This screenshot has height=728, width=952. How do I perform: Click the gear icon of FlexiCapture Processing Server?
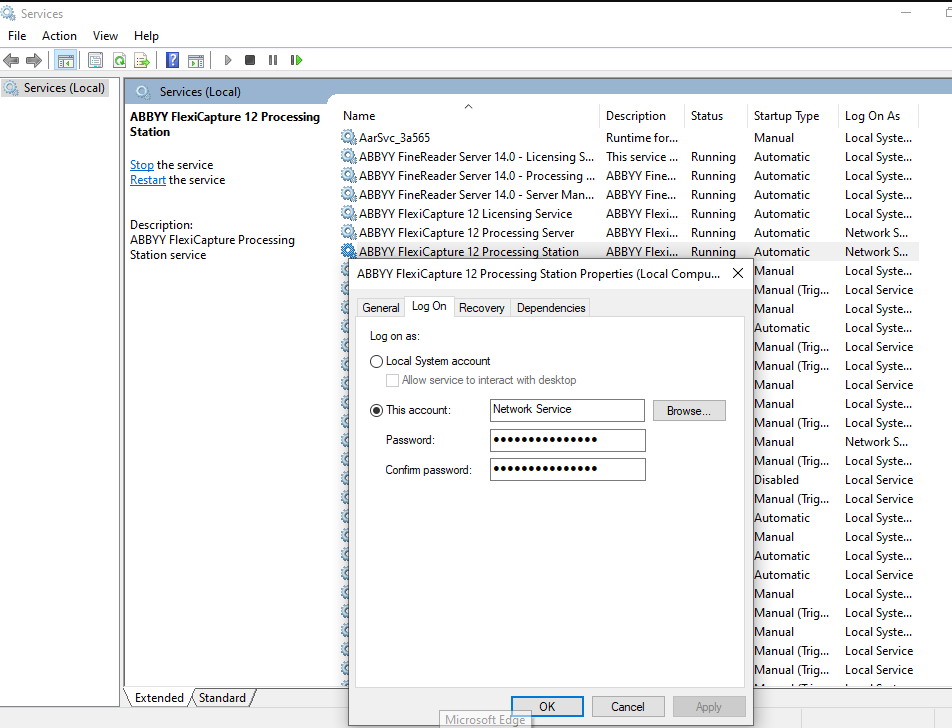(x=348, y=233)
